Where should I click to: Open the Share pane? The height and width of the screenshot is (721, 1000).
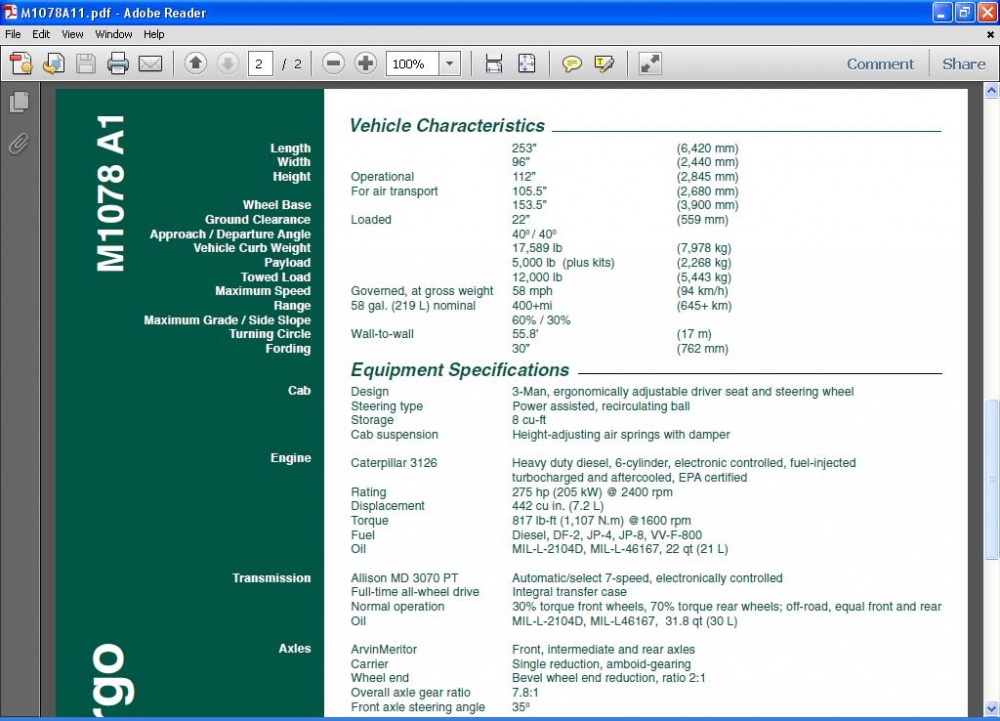tap(964, 64)
